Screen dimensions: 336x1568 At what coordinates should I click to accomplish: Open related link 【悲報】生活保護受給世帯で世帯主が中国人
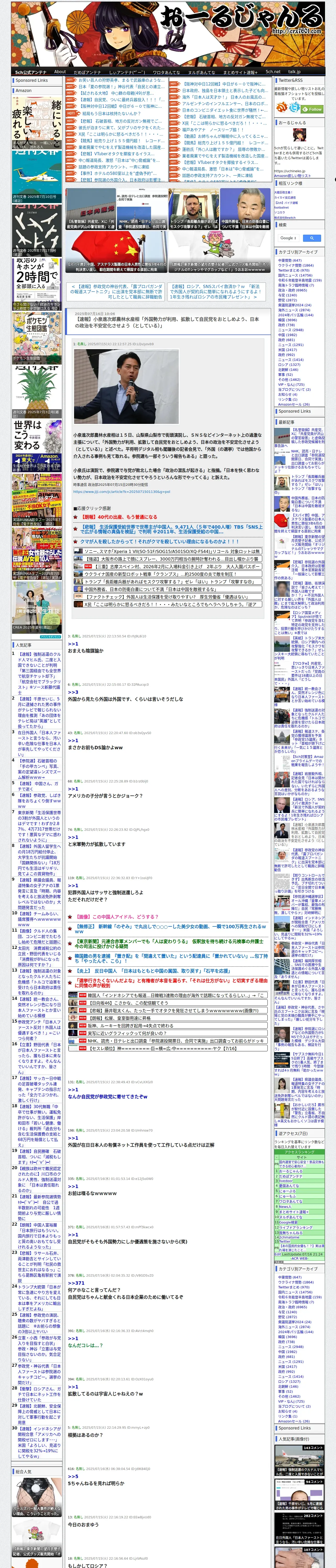pyautogui.click(x=171, y=529)
